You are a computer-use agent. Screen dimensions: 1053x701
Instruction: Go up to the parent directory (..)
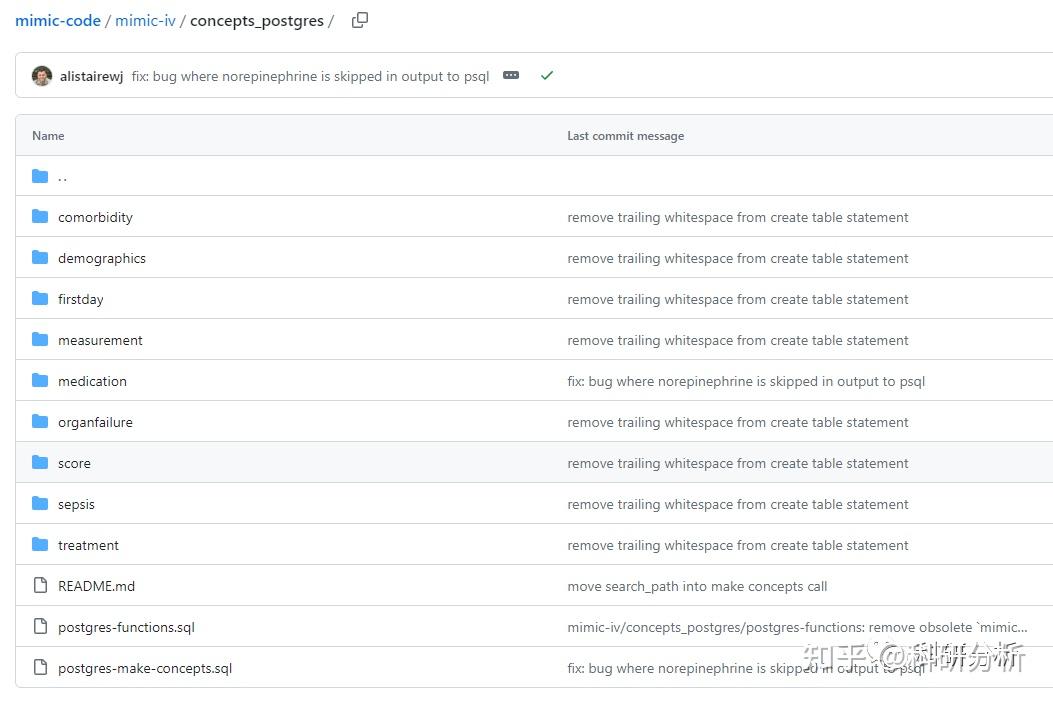pyautogui.click(x=62, y=177)
